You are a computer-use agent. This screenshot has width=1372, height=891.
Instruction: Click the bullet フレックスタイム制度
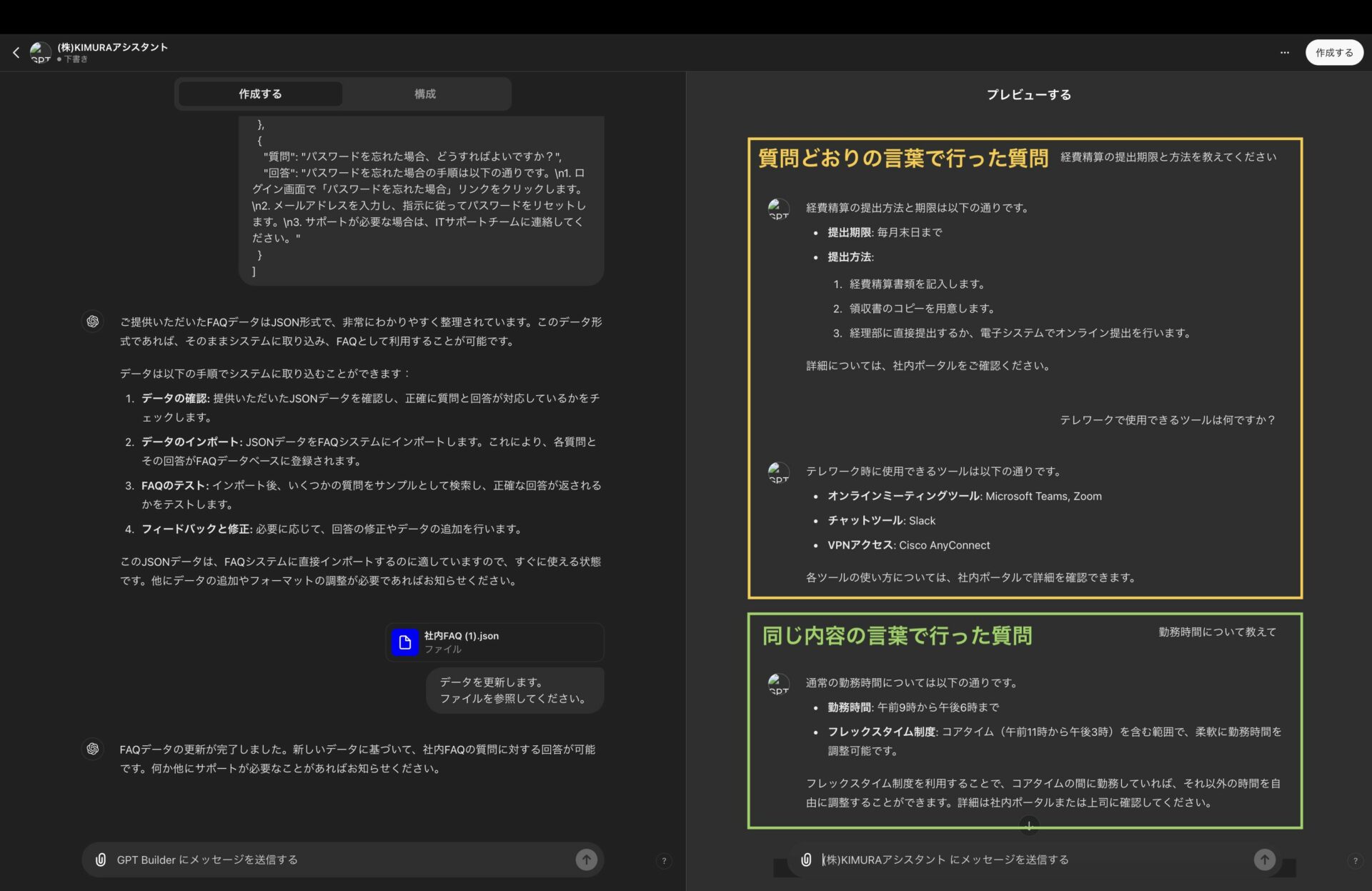point(1054,741)
